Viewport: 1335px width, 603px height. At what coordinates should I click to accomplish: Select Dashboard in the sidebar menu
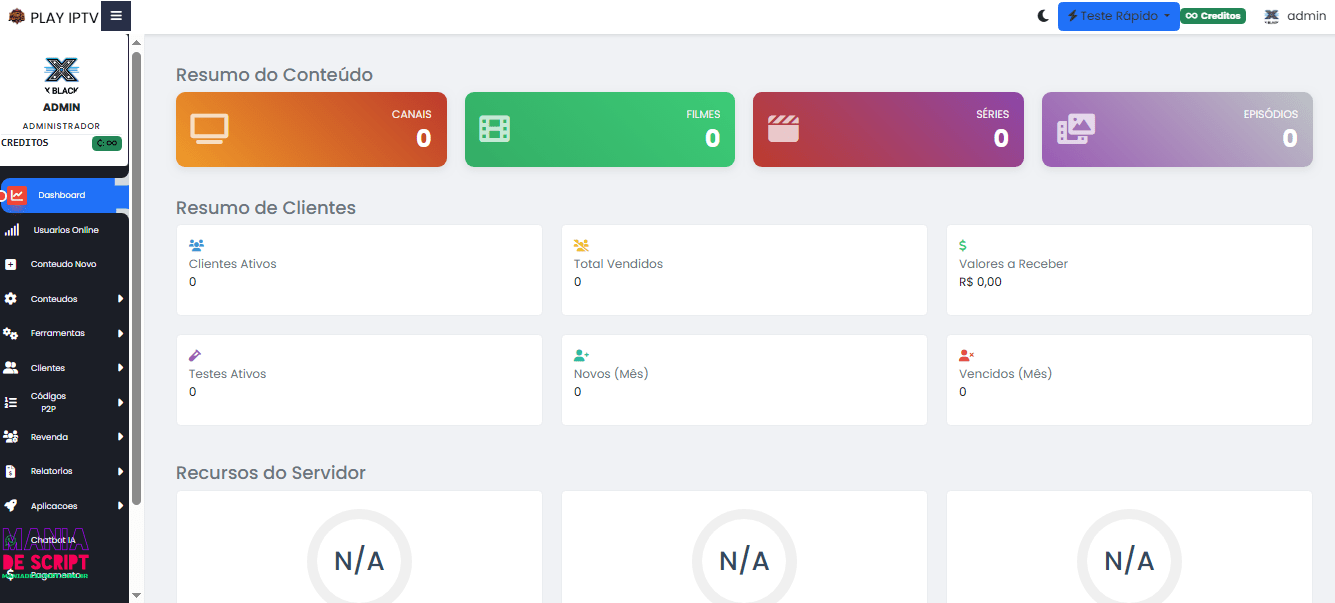tap(65, 195)
